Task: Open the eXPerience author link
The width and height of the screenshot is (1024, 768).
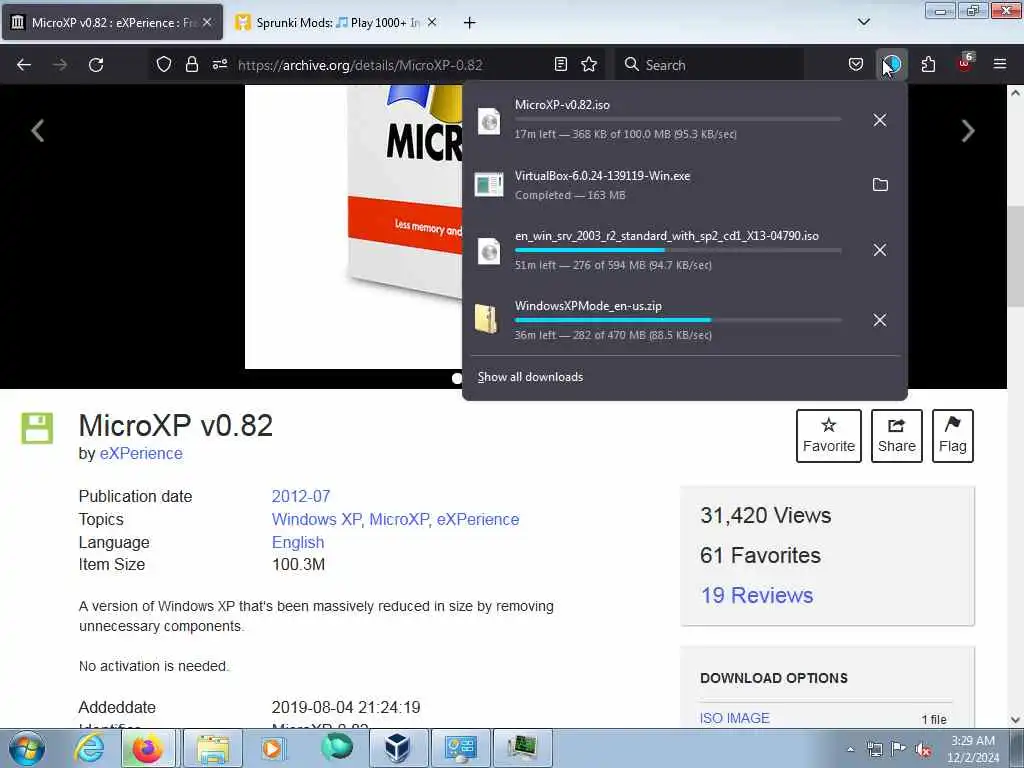Action: tap(141, 453)
